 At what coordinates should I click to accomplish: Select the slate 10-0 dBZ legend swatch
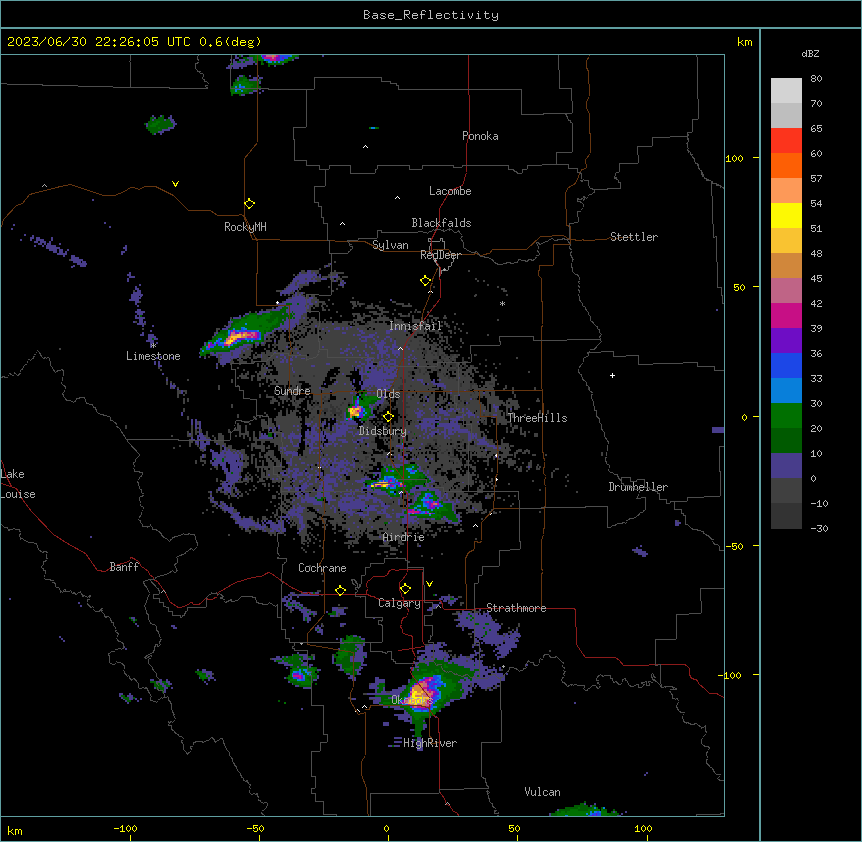(786, 466)
